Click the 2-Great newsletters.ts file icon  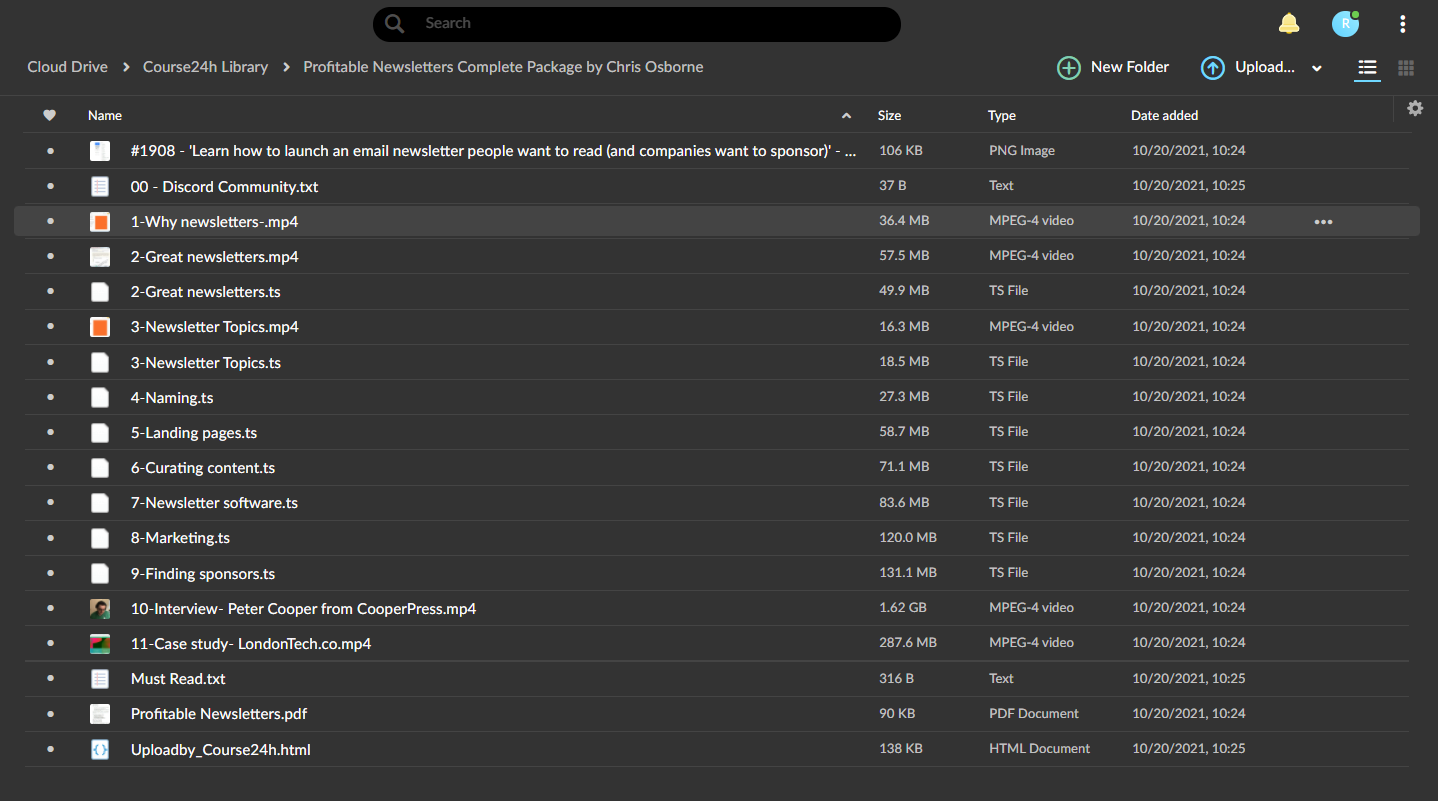100,292
